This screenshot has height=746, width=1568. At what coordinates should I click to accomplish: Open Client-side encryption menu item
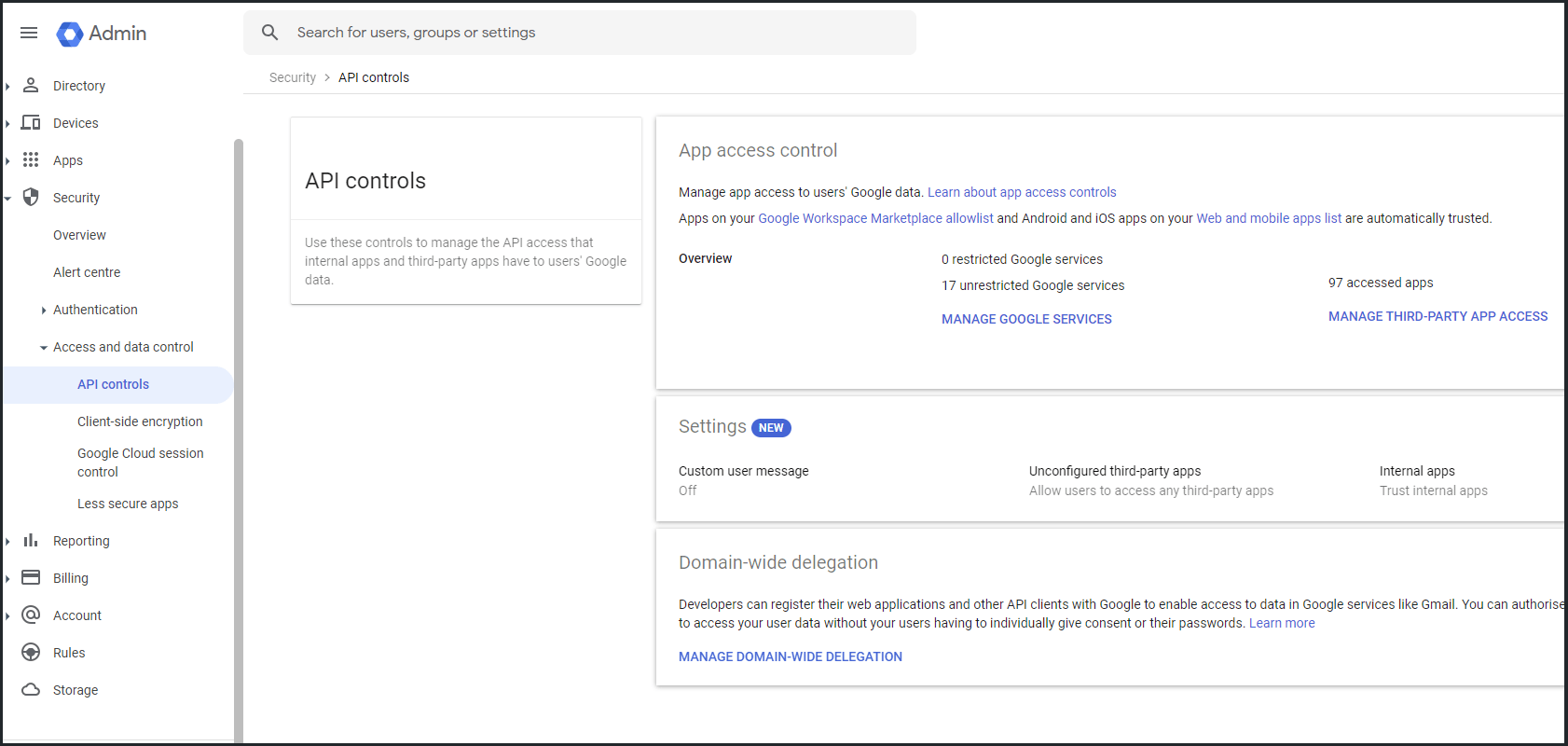pos(140,421)
